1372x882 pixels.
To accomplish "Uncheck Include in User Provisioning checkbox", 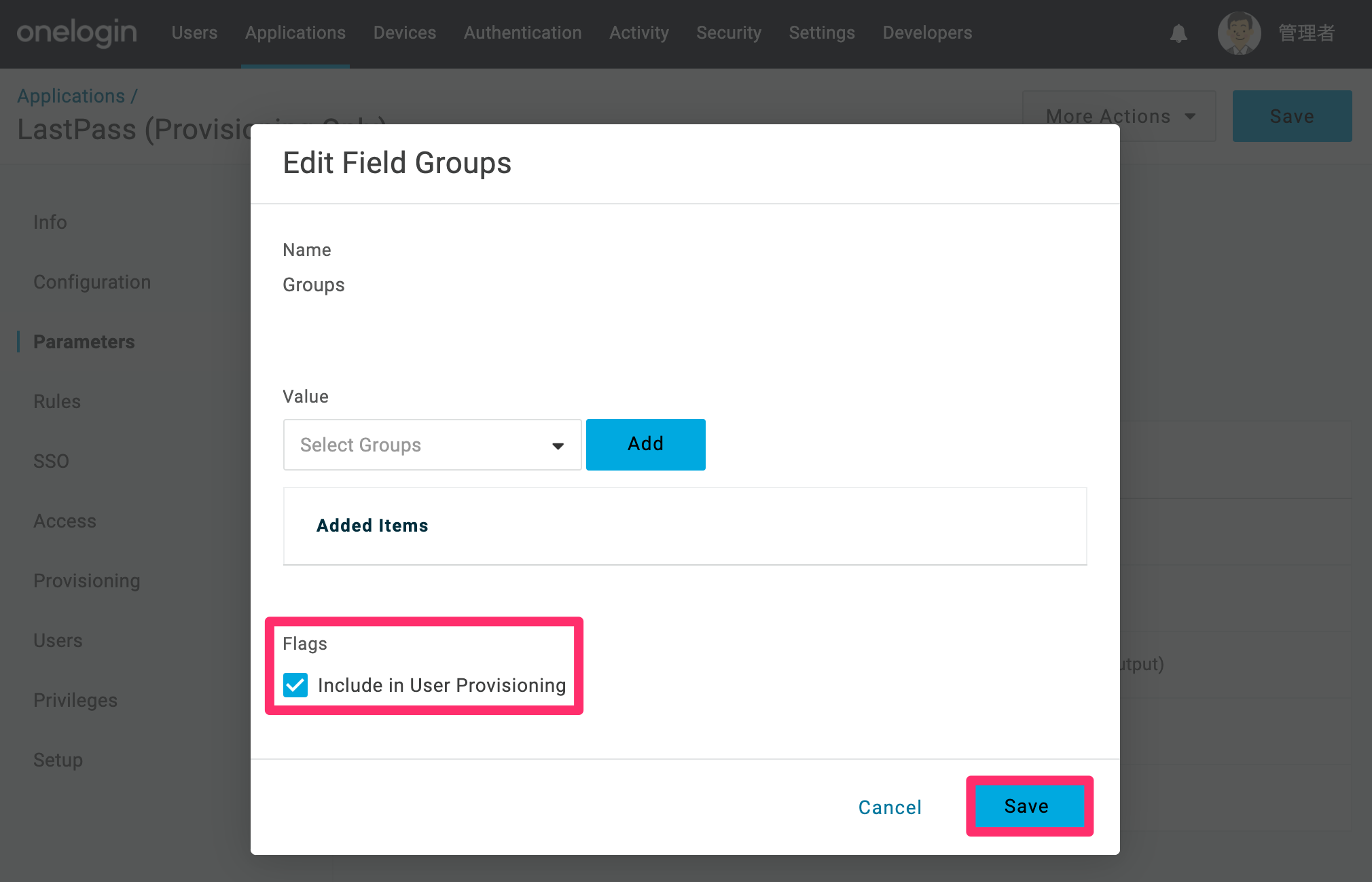I will click(x=295, y=685).
